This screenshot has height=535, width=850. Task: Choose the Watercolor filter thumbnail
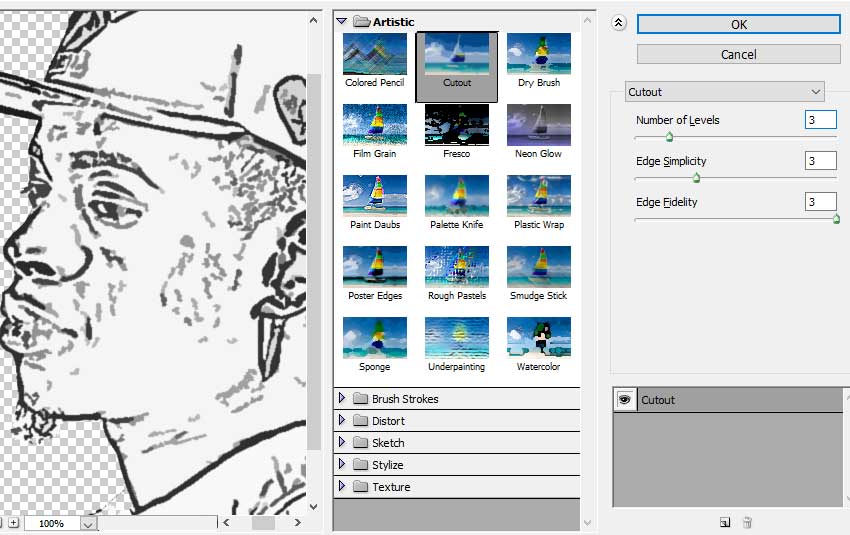click(538, 338)
